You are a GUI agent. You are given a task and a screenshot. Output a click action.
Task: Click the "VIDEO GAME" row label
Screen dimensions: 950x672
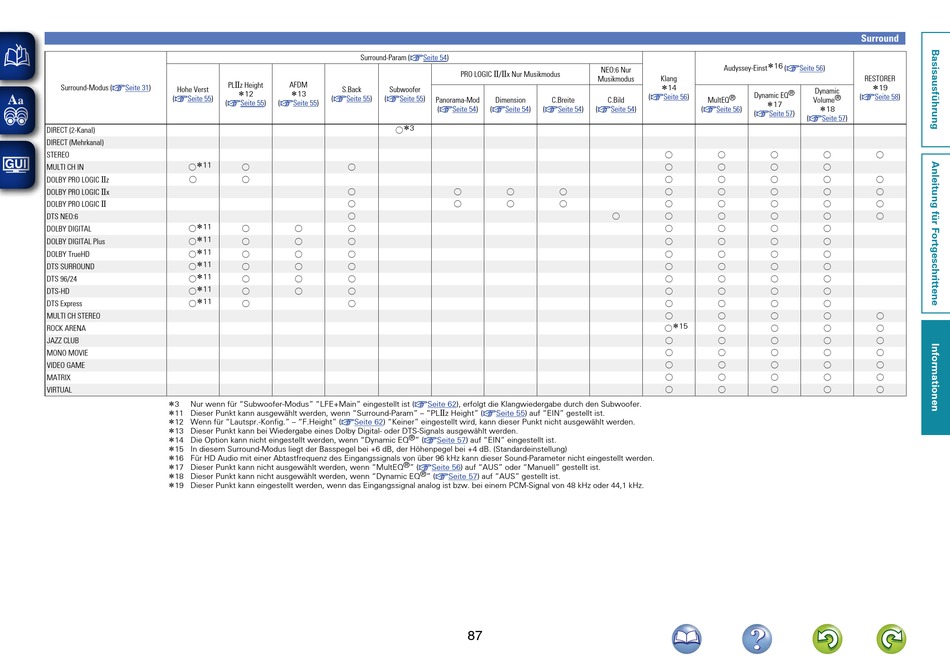click(66, 365)
